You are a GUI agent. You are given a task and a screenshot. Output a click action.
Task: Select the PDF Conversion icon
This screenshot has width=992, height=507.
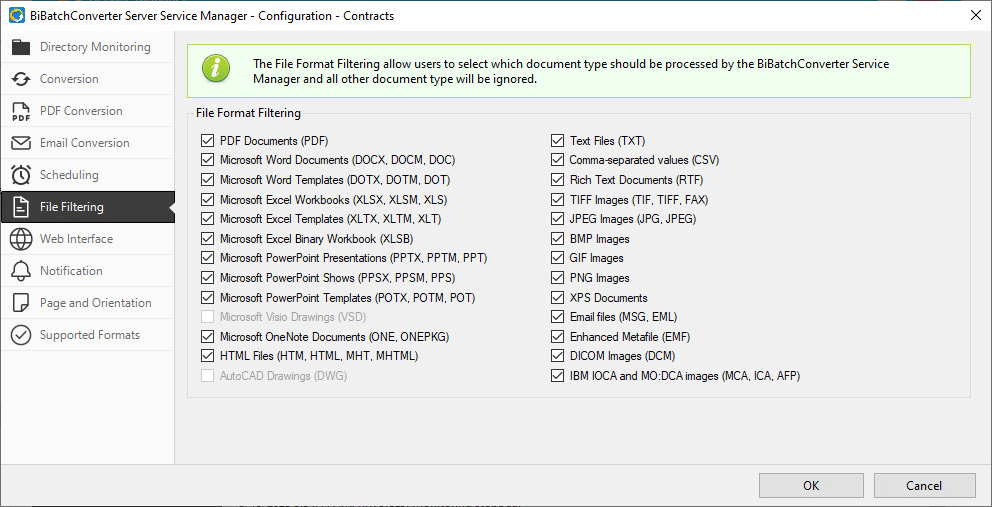(x=21, y=111)
